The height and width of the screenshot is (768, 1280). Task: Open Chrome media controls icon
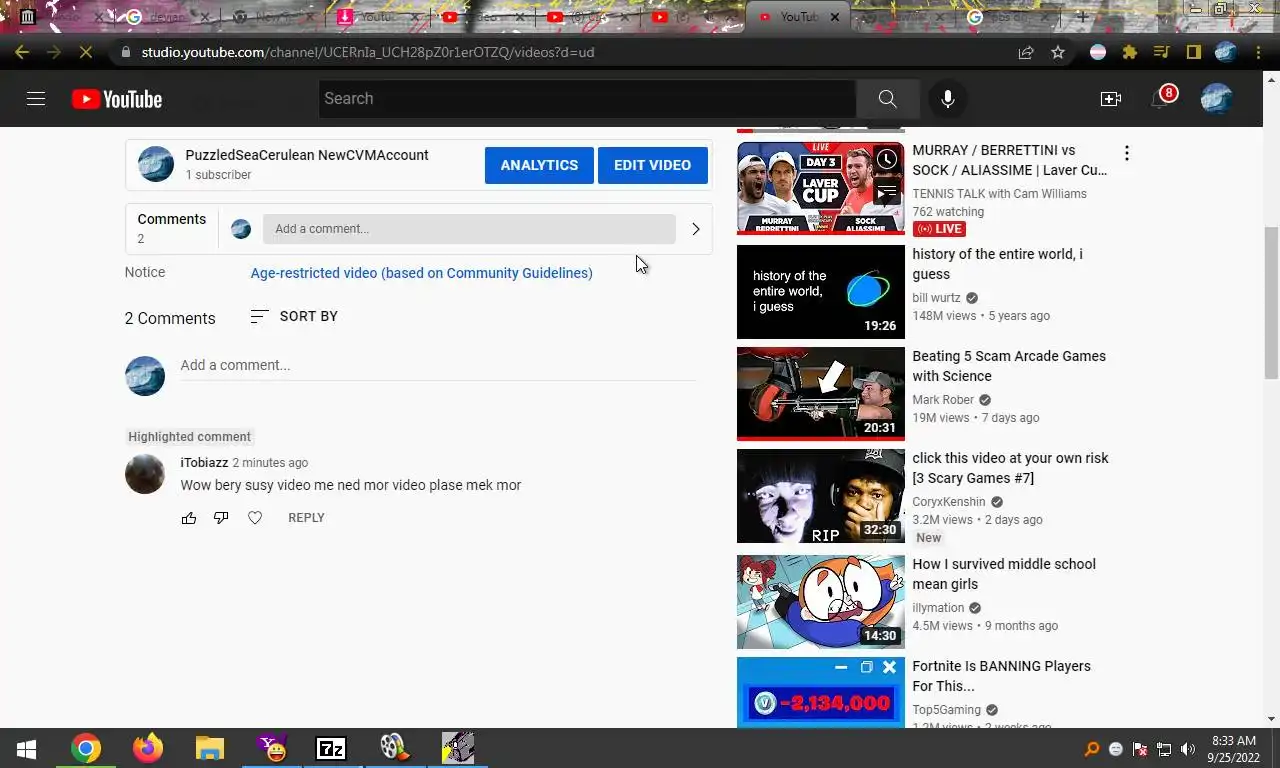[x=1161, y=52]
